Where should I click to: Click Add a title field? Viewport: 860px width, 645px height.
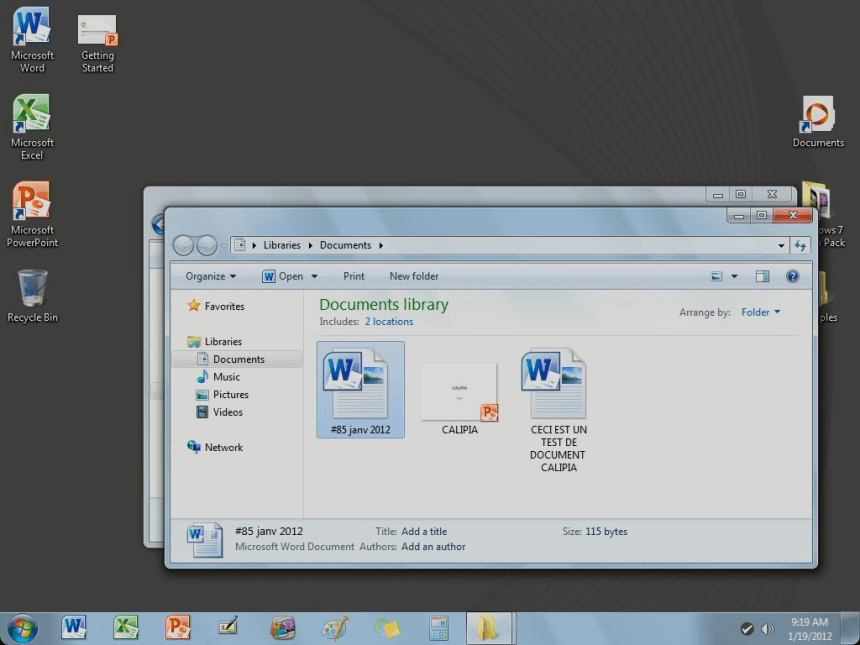(x=424, y=532)
